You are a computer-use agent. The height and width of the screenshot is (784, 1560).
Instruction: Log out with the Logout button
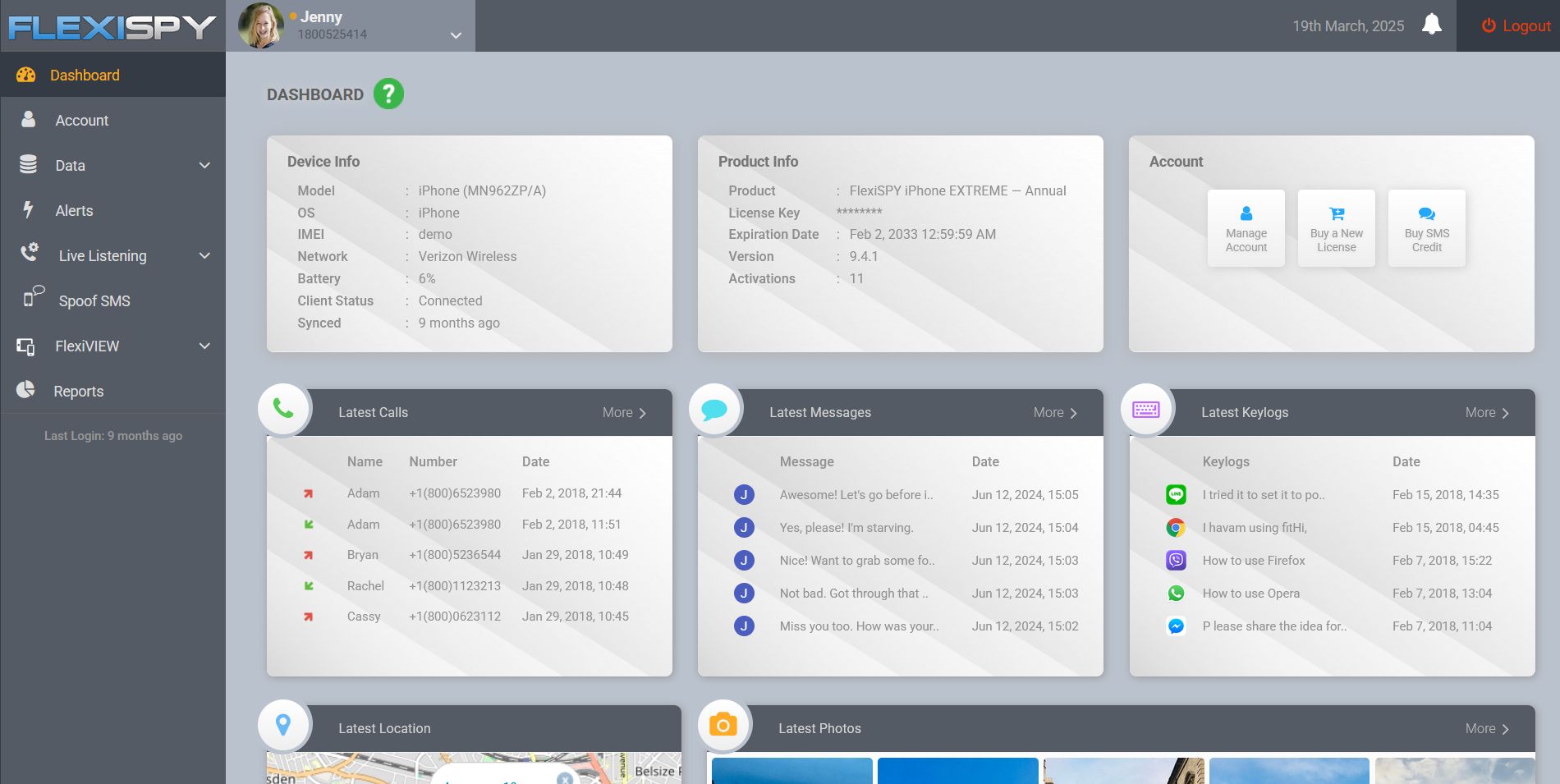point(1516,25)
